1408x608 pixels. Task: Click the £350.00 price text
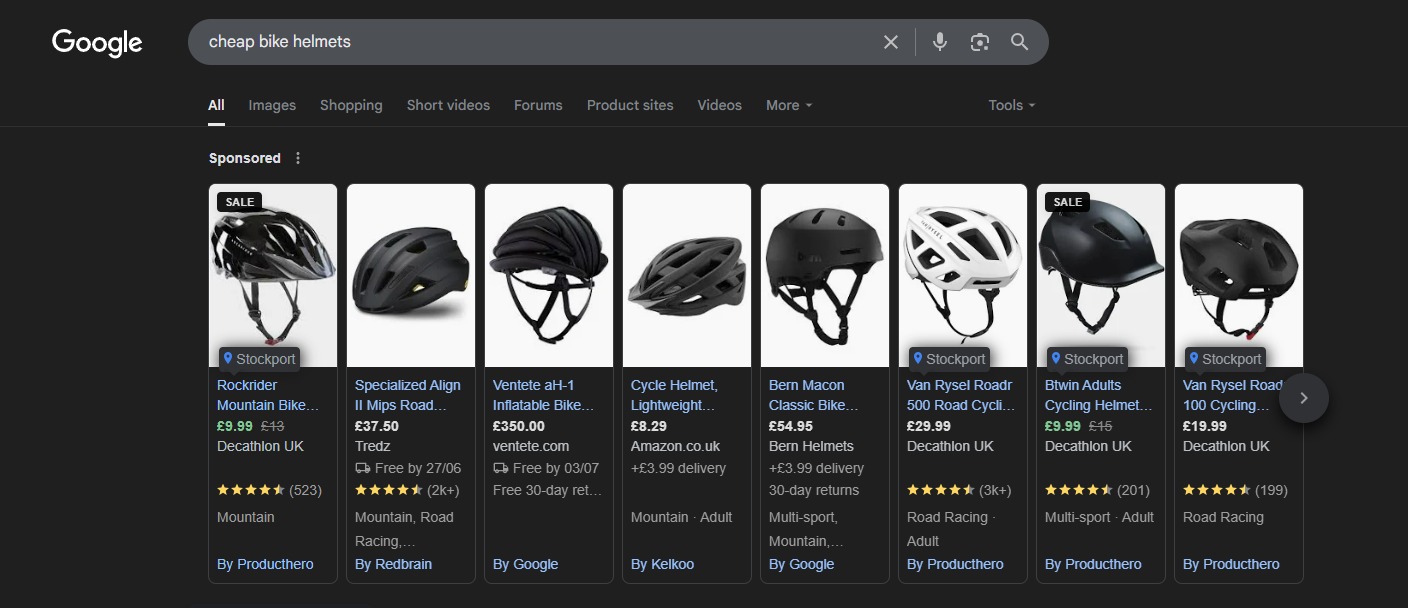coord(519,426)
